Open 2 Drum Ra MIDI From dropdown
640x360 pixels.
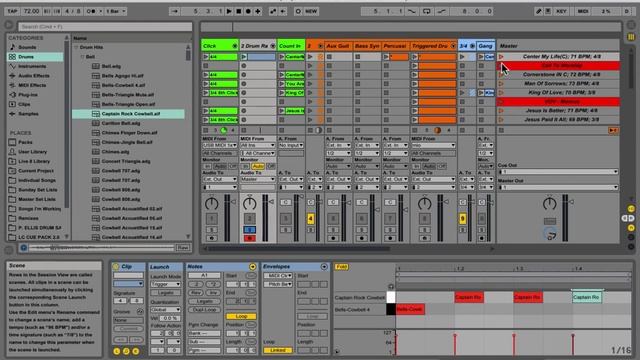point(258,145)
